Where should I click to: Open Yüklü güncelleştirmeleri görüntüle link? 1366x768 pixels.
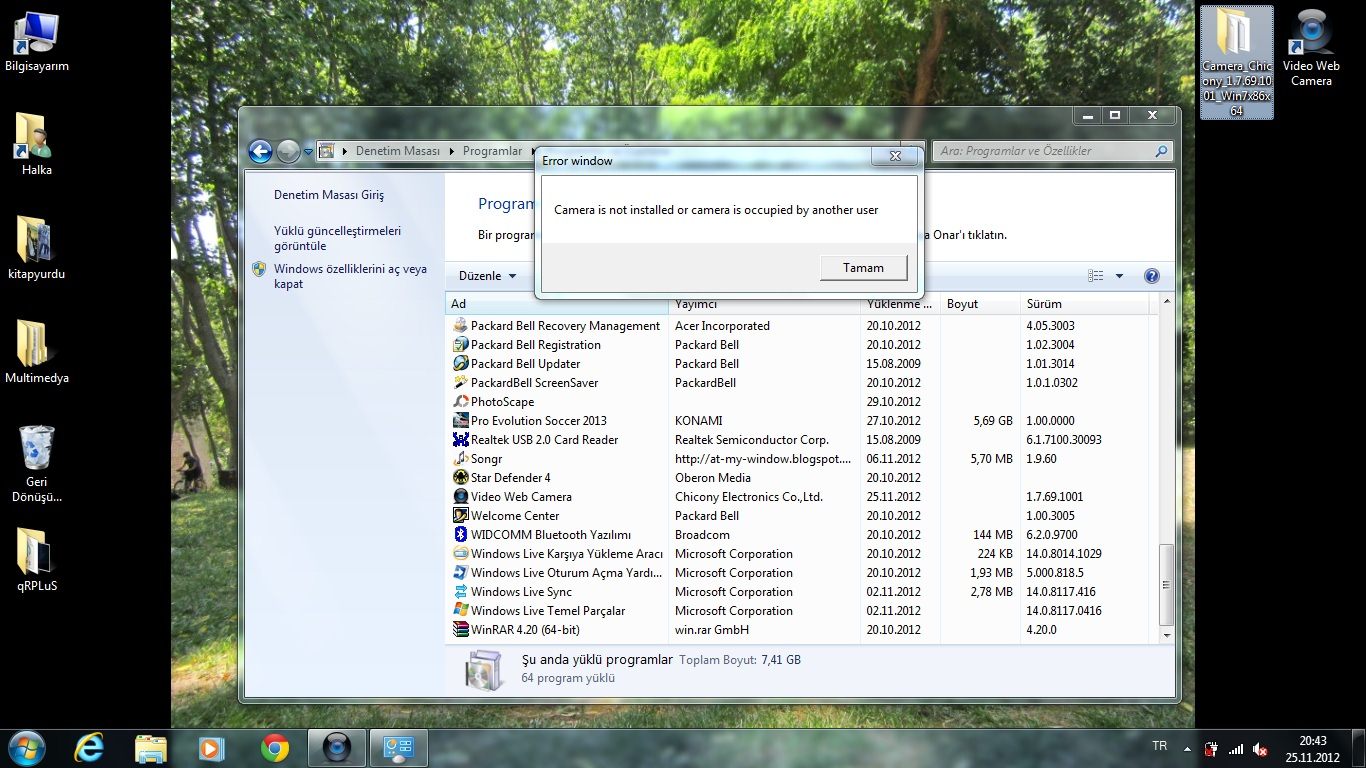(337, 238)
